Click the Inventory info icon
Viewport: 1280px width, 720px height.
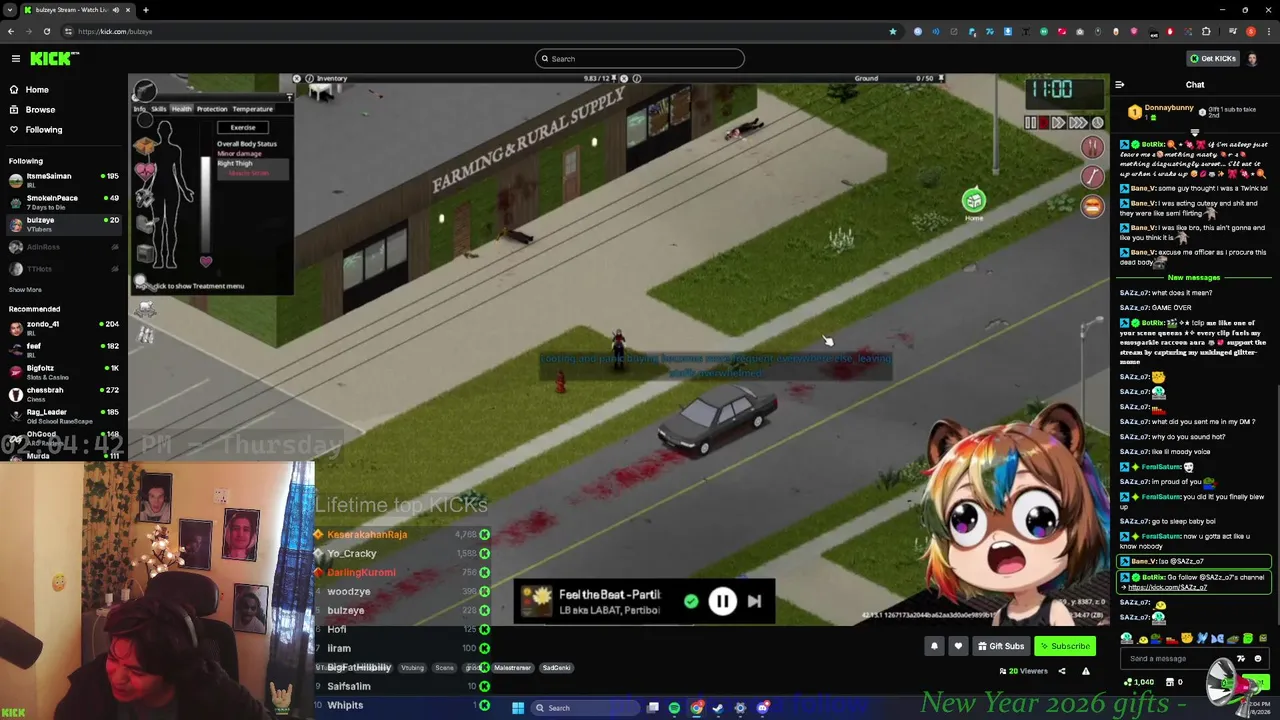[309, 78]
